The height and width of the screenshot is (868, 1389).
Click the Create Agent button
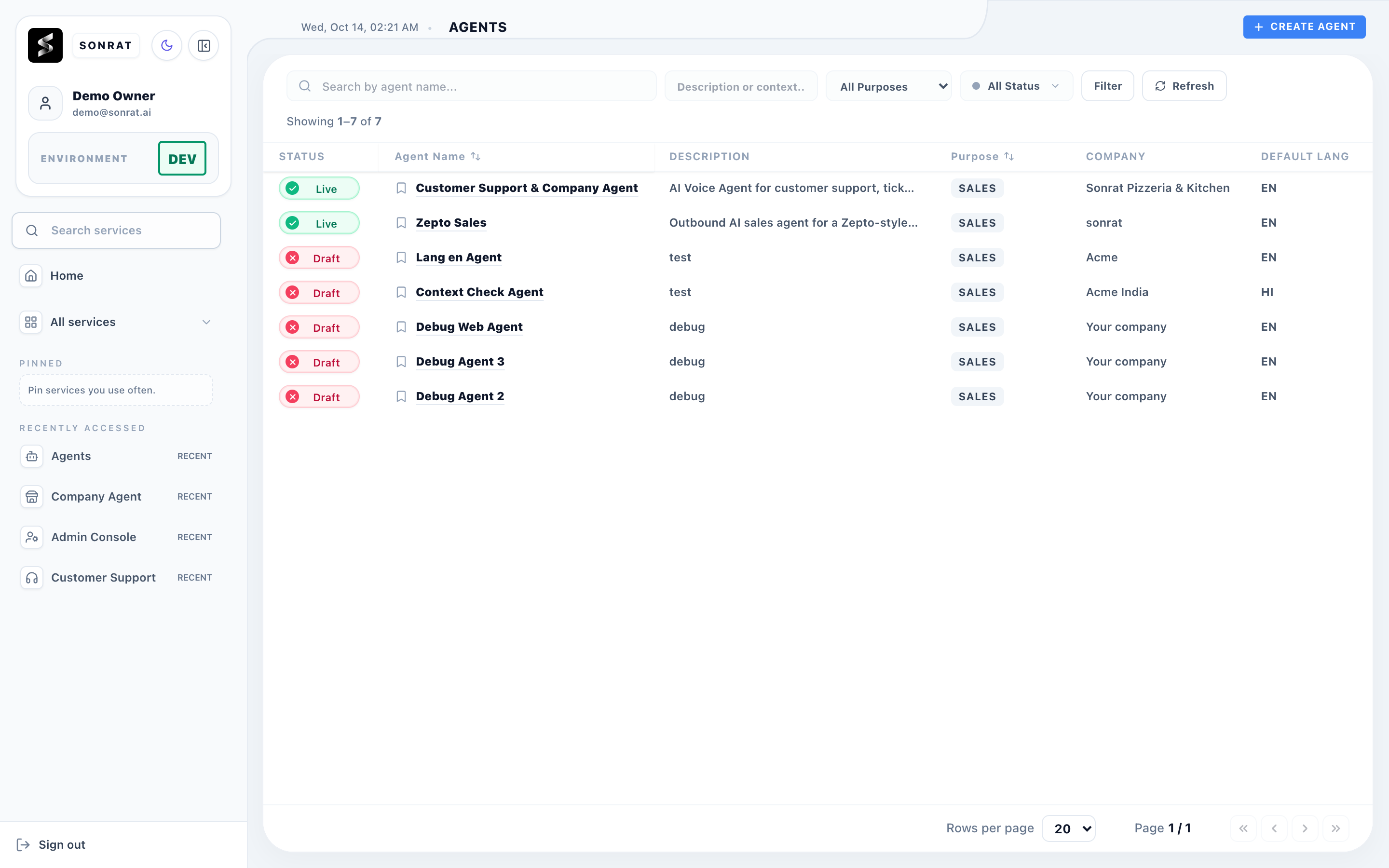(1304, 27)
